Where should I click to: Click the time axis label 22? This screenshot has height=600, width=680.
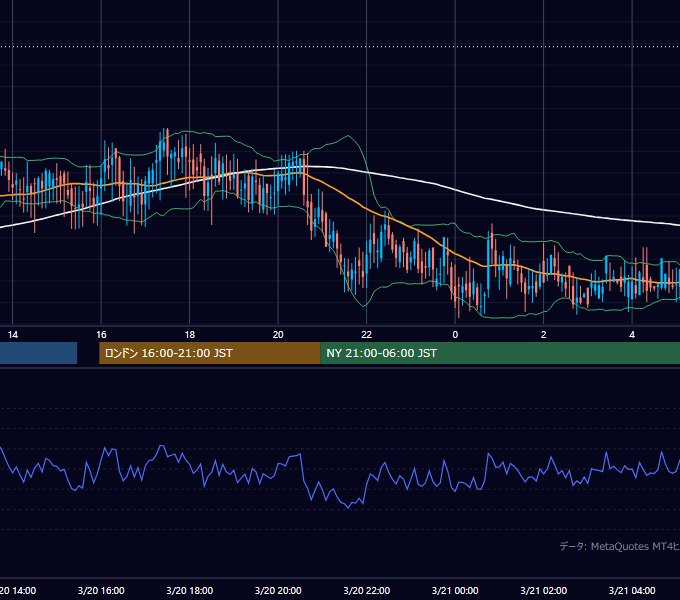pos(366,335)
